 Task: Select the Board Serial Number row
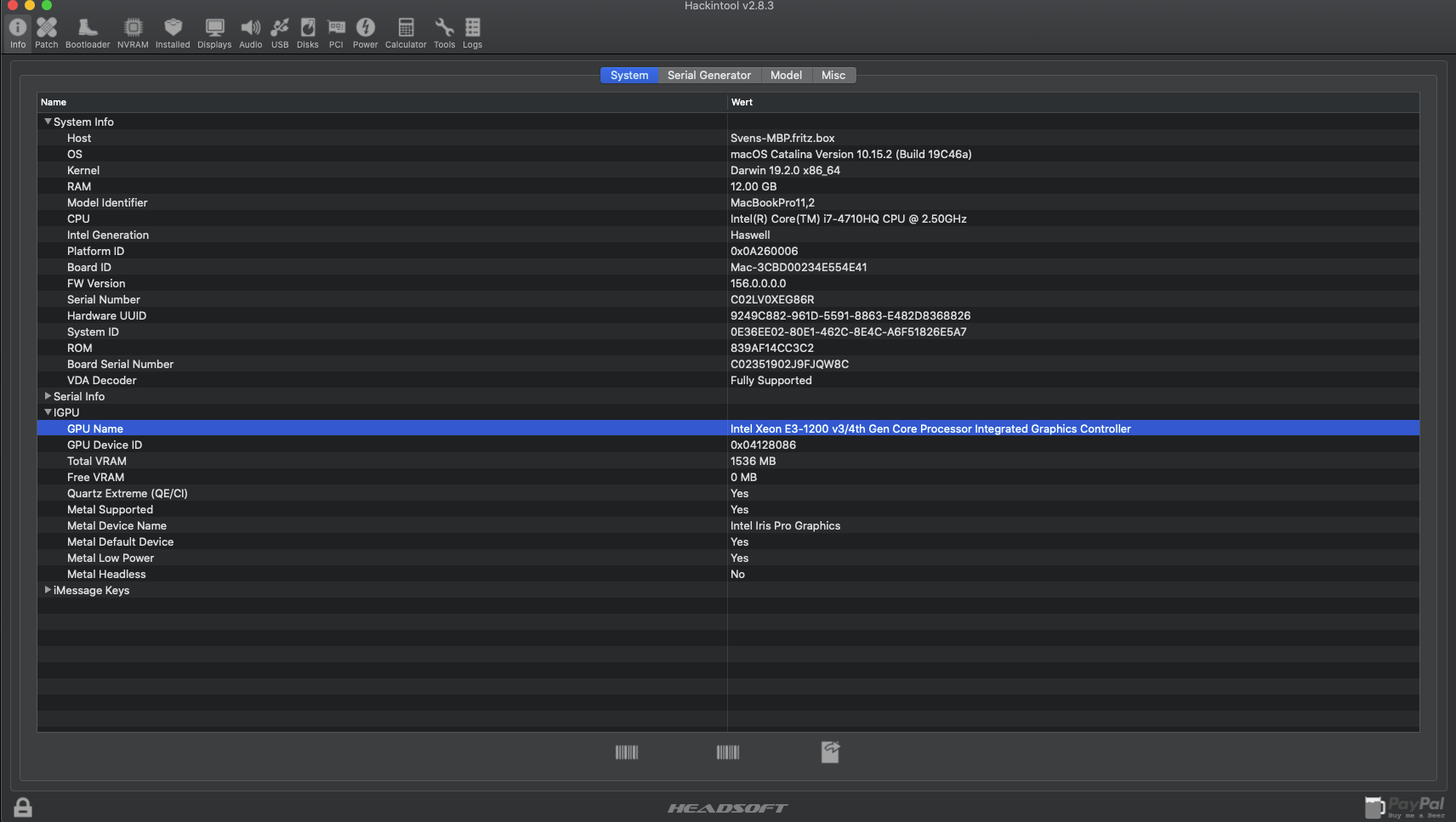(x=728, y=364)
